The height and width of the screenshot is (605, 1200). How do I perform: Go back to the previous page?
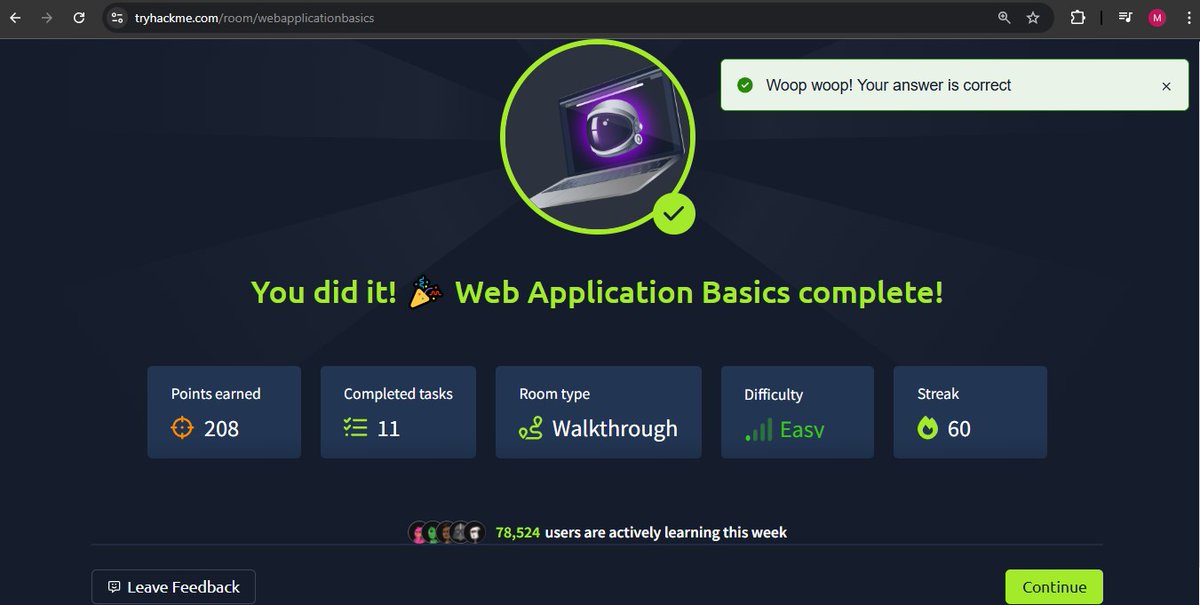tap(15, 18)
